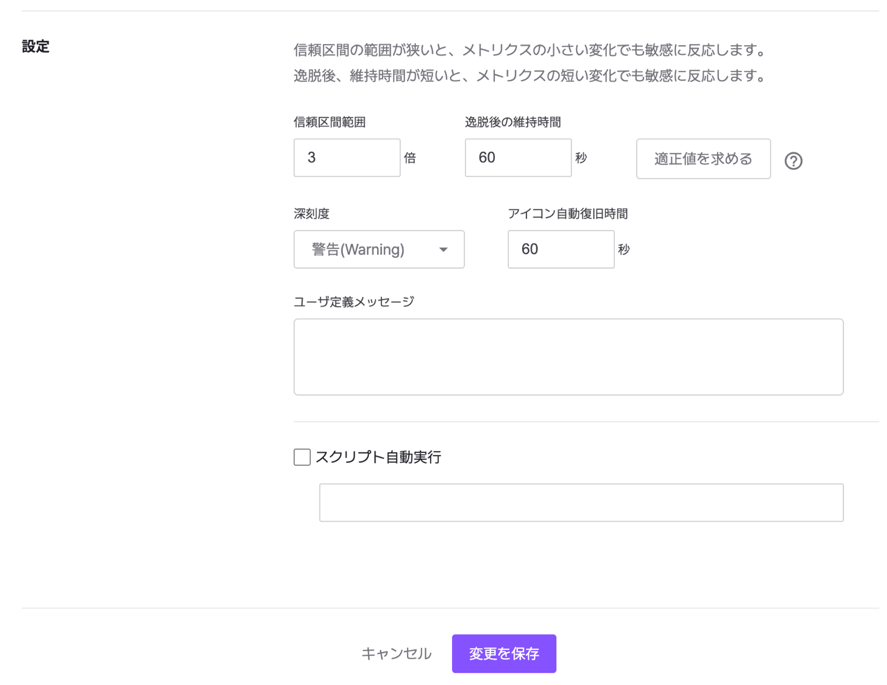The width and height of the screenshot is (887, 685).
Task: Click the スクリプト自動実行 label text
Action: 378,457
